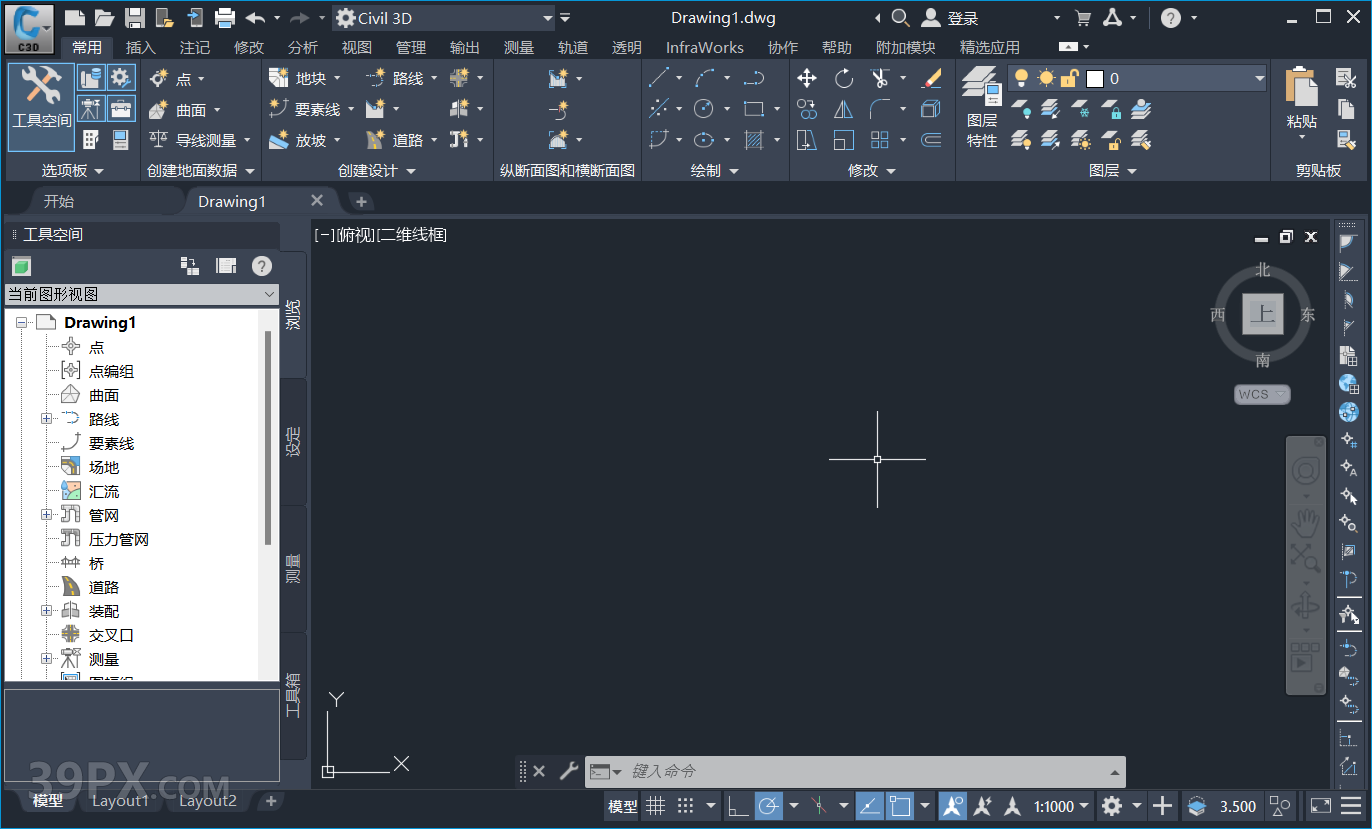1372x829 pixels.
Task: Click the Open folder icon in quick access toolbar
Action: tap(104, 18)
